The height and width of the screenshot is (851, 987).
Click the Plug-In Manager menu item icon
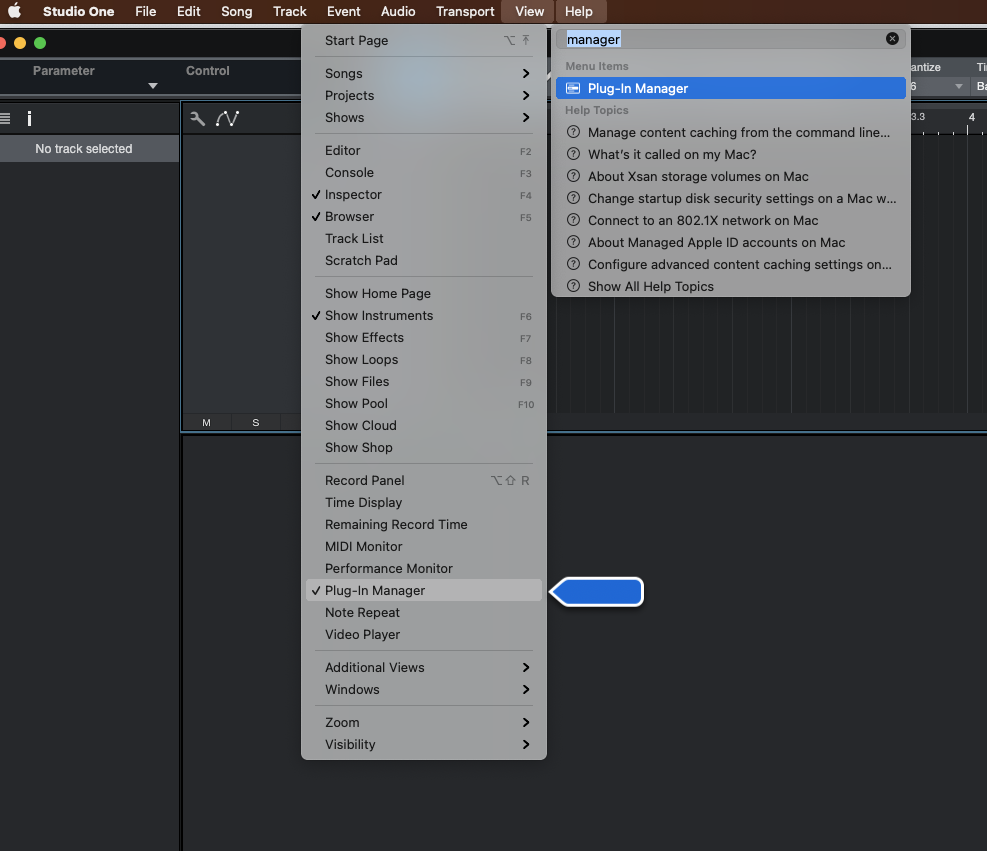point(573,88)
